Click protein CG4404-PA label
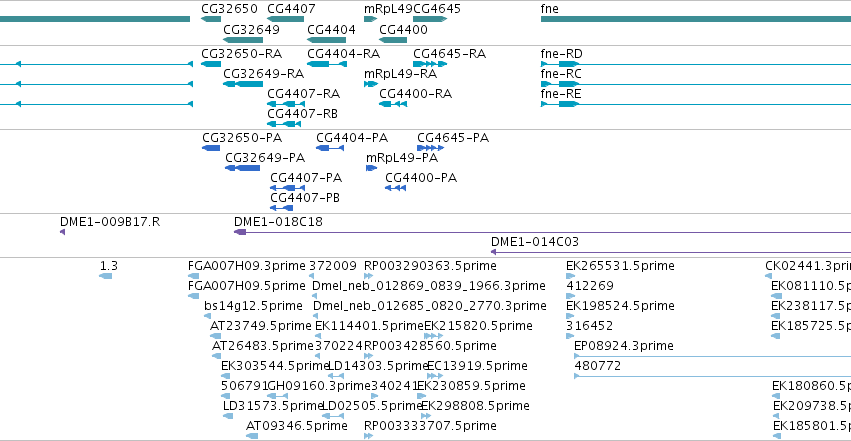Screen dimensions: 851x441 point(352,138)
